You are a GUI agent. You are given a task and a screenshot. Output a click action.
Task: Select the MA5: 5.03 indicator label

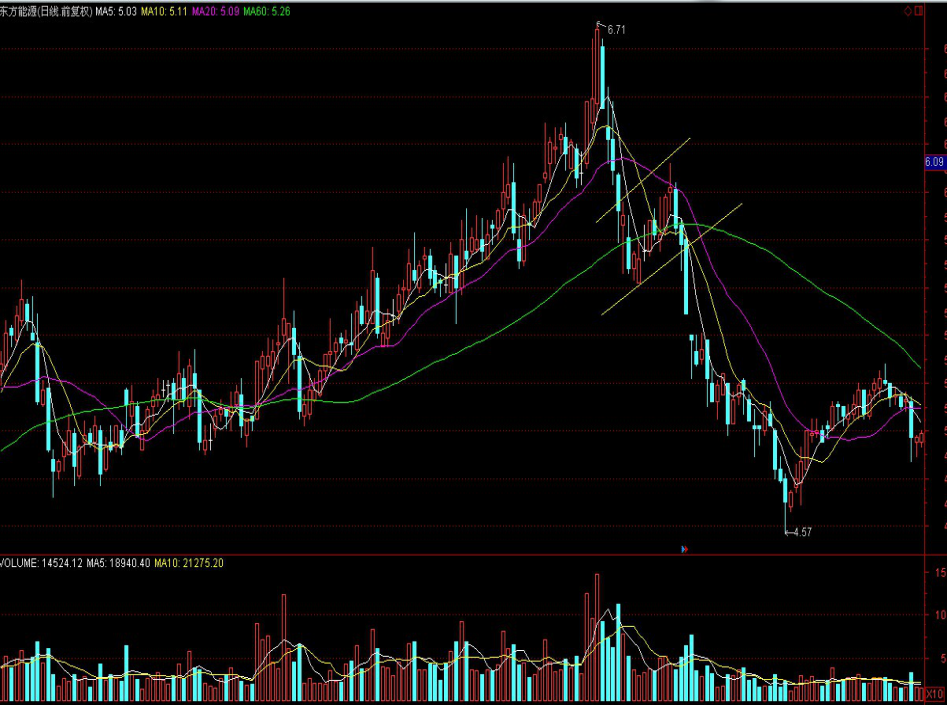116,11
